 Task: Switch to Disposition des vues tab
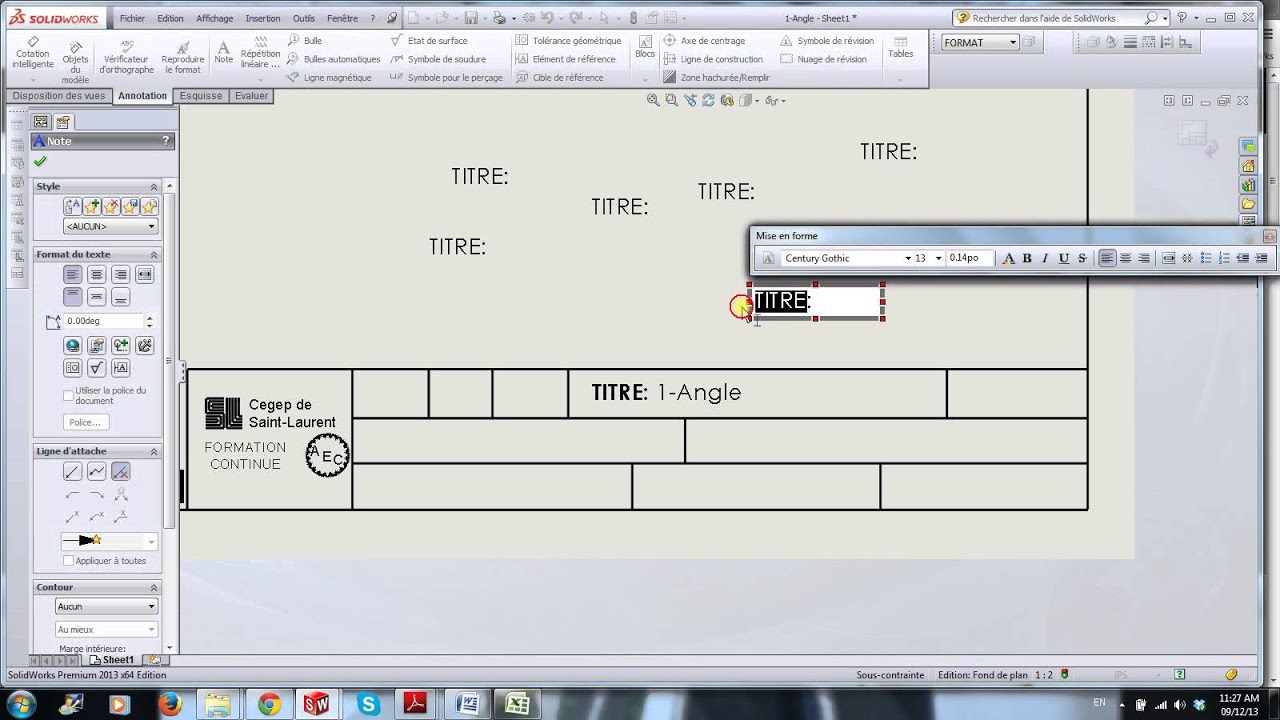(58, 96)
